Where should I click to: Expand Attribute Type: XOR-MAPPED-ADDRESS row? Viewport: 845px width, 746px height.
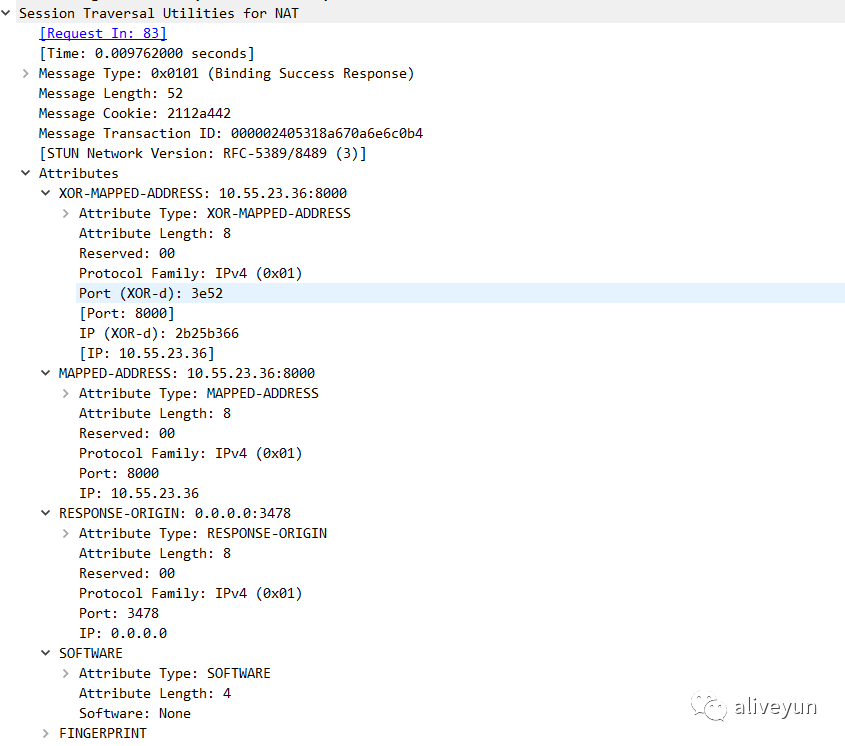pyautogui.click(x=66, y=213)
